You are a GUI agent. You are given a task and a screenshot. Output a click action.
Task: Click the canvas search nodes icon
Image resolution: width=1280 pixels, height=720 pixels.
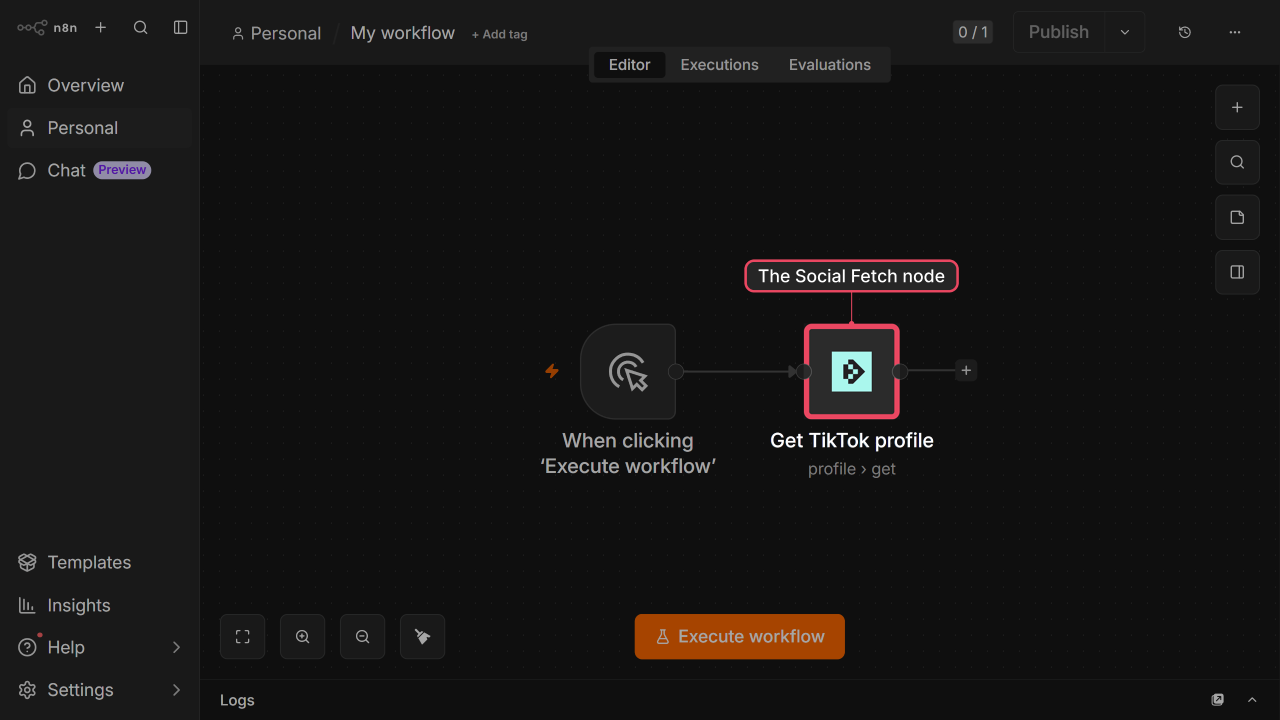(1237, 162)
